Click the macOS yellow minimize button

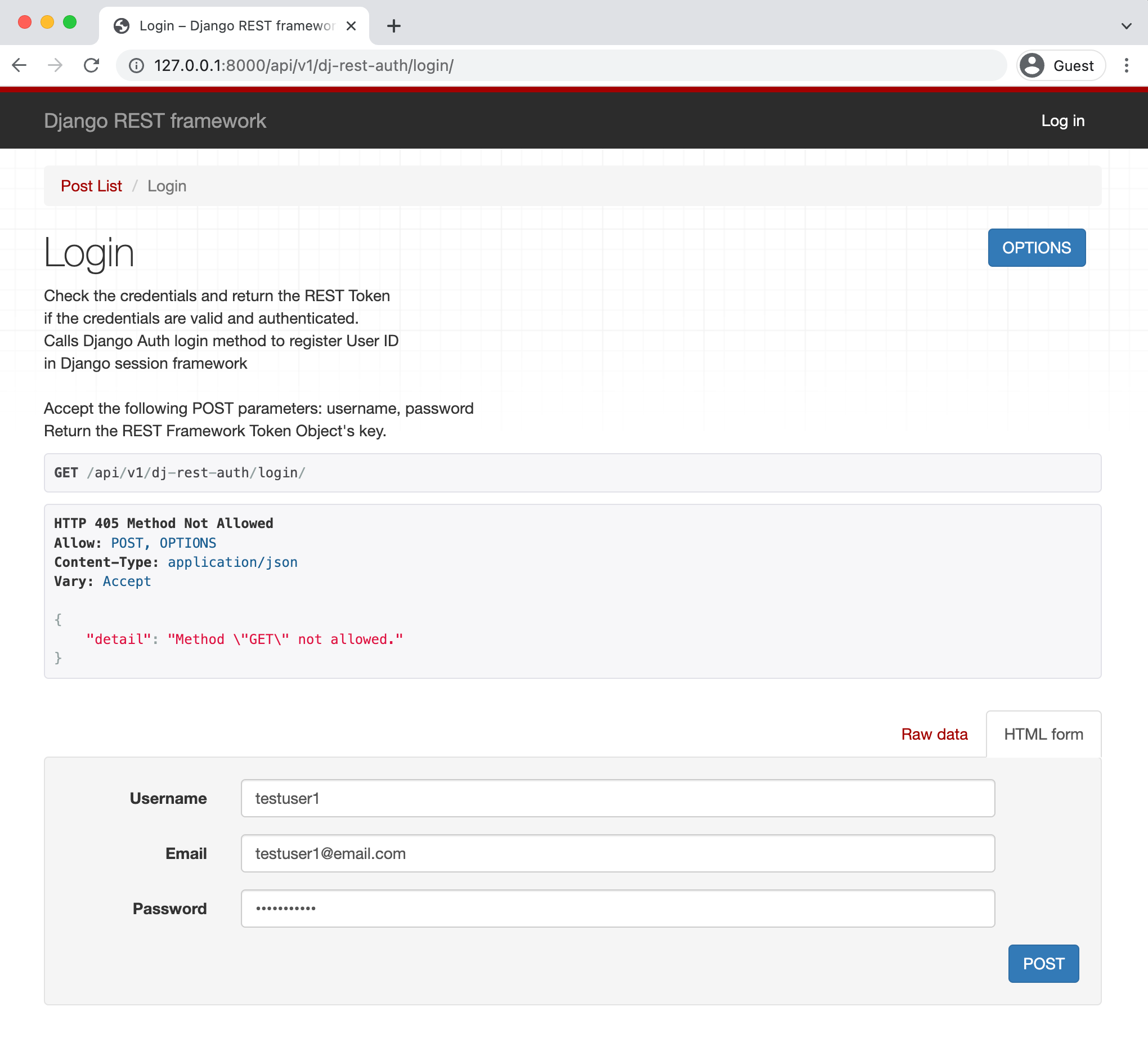click(x=47, y=22)
